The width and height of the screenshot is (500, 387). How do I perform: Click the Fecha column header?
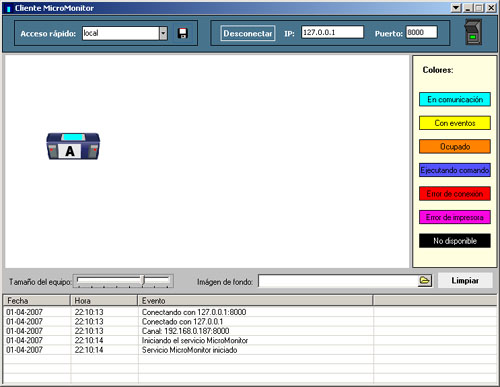[37, 301]
